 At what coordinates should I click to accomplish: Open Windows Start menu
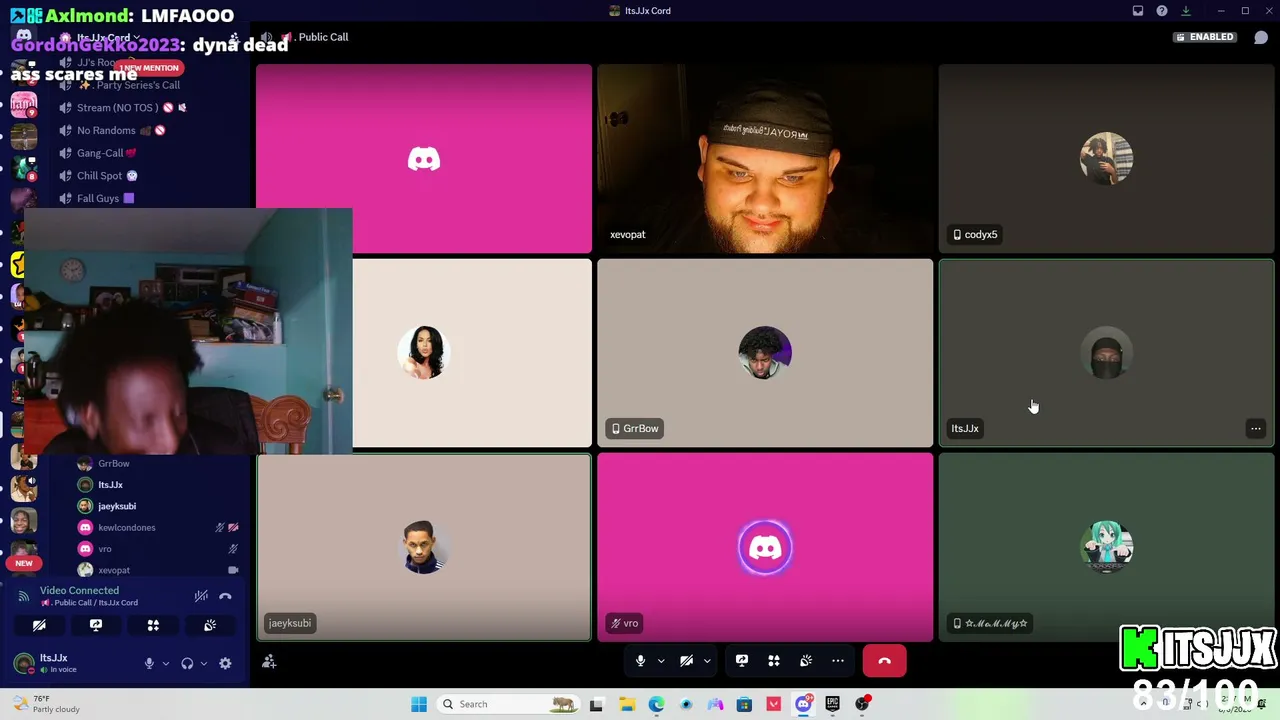pos(419,704)
